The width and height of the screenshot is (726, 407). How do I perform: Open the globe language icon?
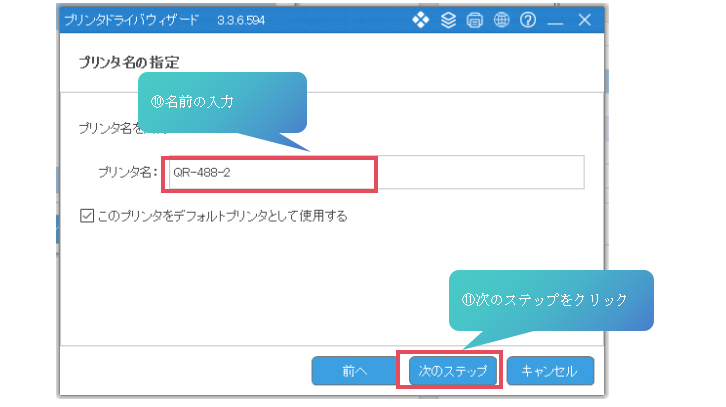point(501,20)
